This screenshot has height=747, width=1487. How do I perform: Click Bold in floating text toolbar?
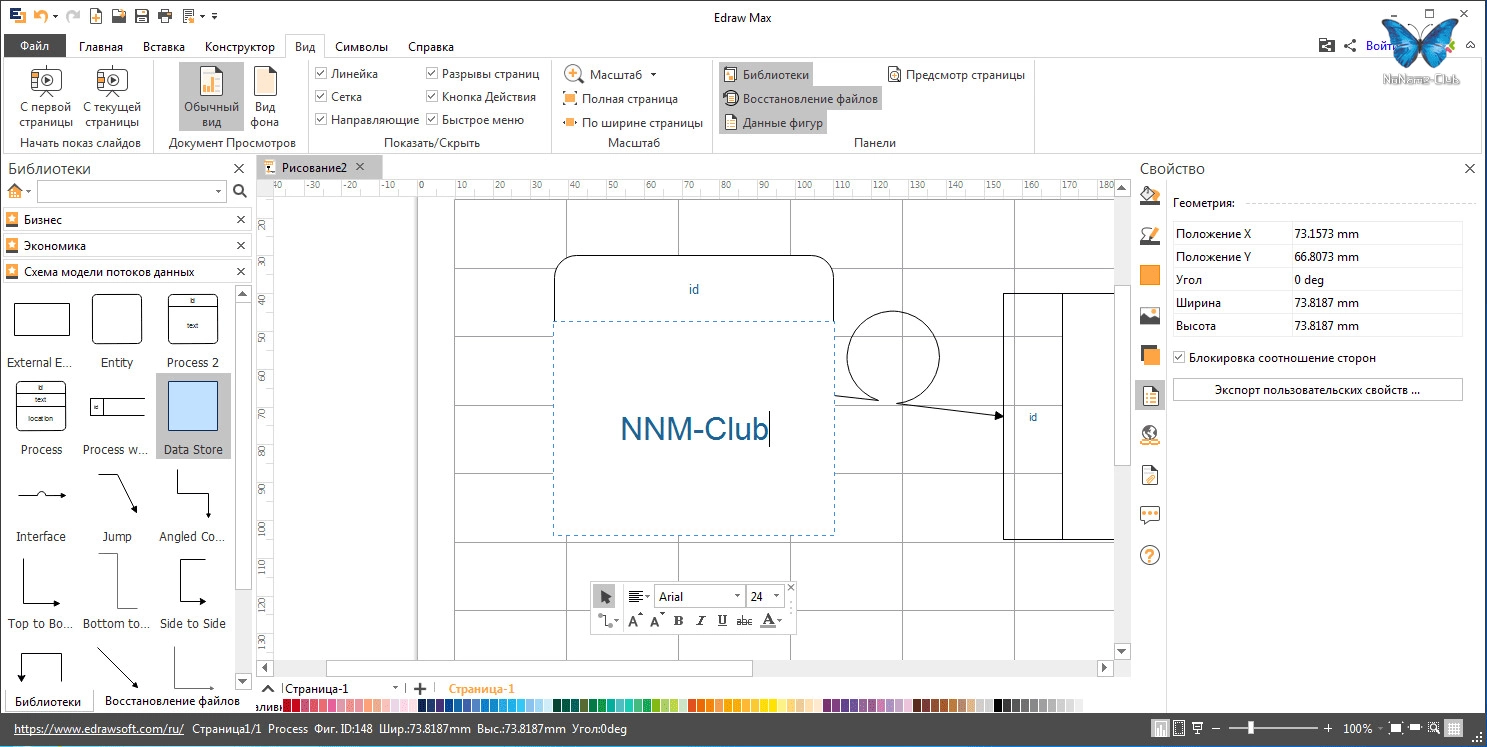[x=678, y=621]
